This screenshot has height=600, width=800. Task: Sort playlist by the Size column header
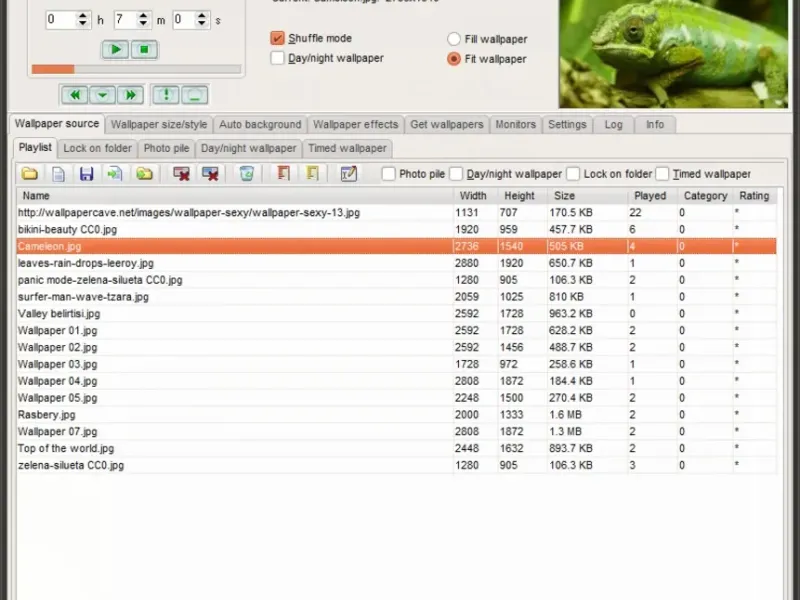click(587, 196)
